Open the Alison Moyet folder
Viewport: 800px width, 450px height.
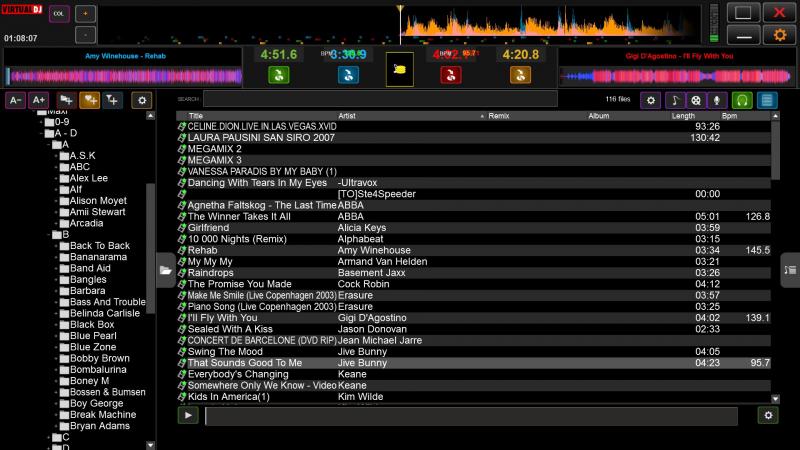pos(98,200)
